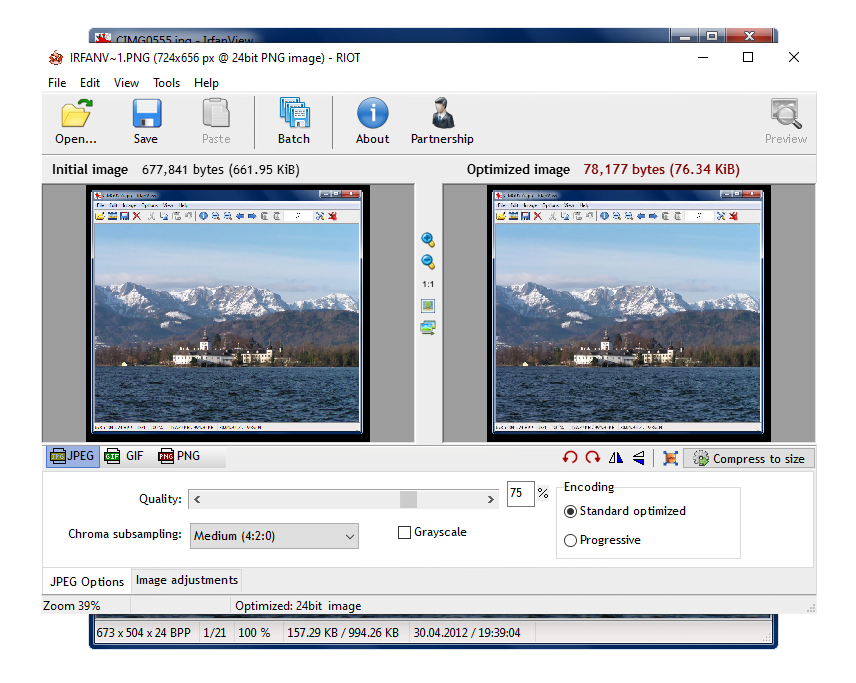Maximize the RIOT window
The image size is (856, 683).
click(x=748, y=57)
